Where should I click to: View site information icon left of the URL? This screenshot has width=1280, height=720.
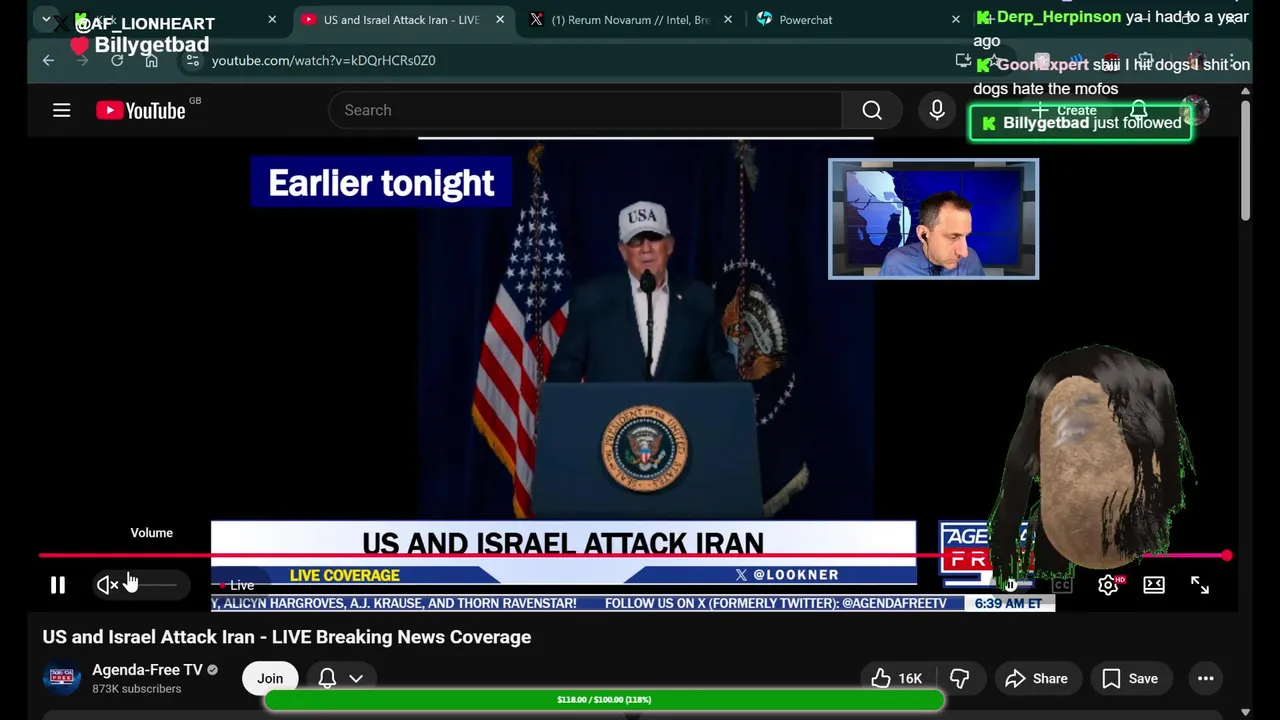(193, 60)
